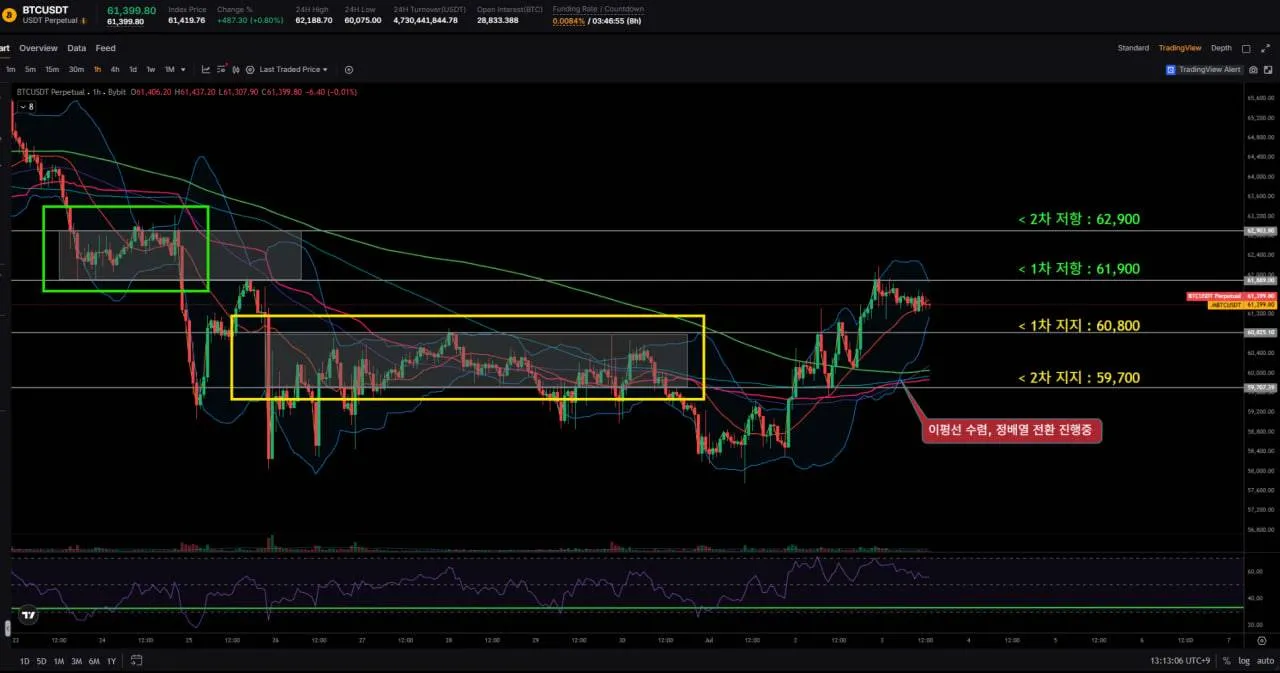Select the 4h timeframe

pos(115,70)
